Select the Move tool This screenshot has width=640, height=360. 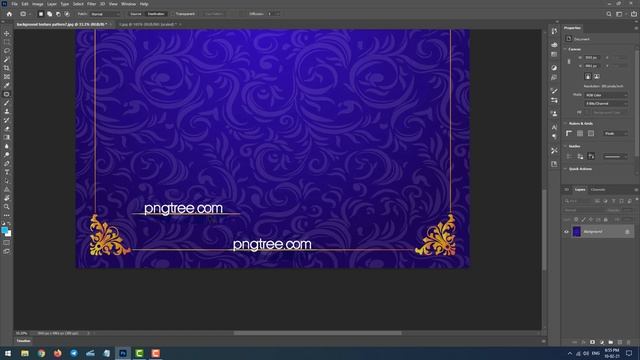7,33
